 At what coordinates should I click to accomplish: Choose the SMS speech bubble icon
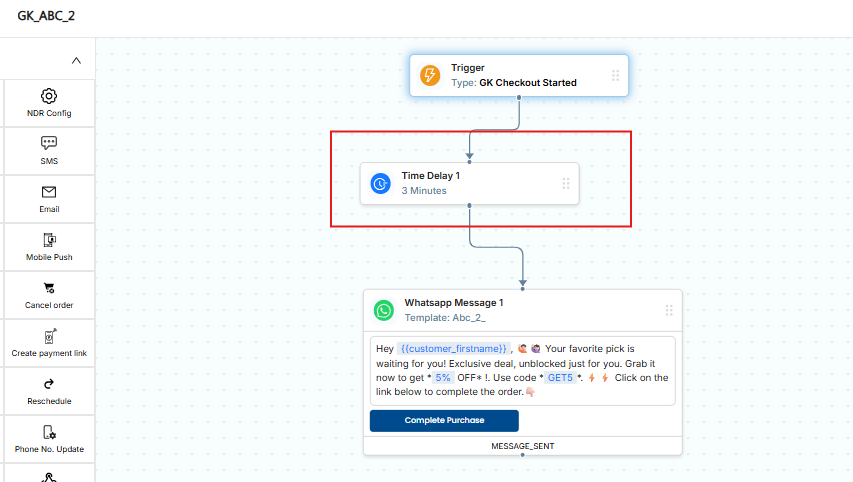coord(49,143)
